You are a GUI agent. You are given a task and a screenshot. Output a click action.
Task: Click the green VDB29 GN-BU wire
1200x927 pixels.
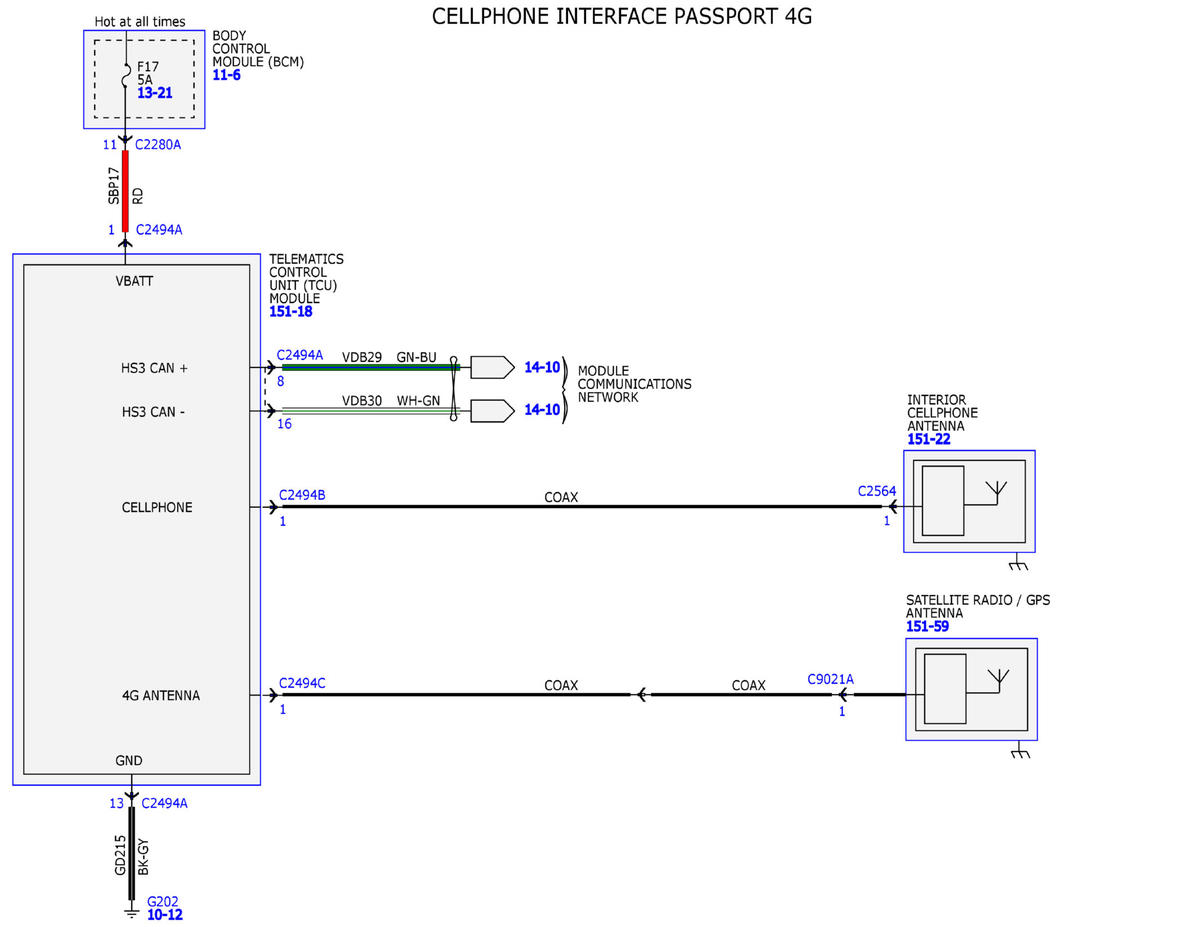click(x=370, y=368)
